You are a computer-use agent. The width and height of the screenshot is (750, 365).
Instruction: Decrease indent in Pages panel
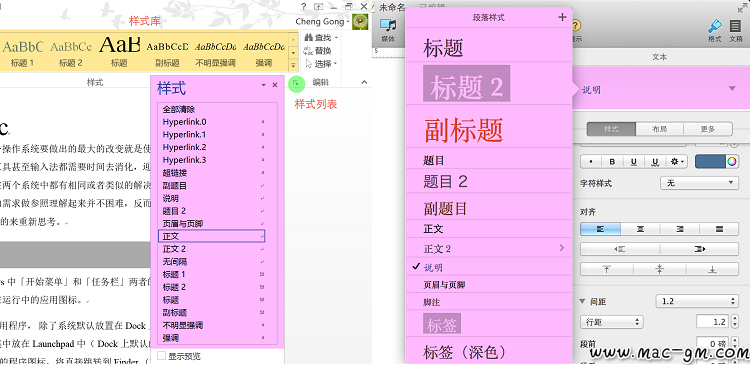point(620,249)
